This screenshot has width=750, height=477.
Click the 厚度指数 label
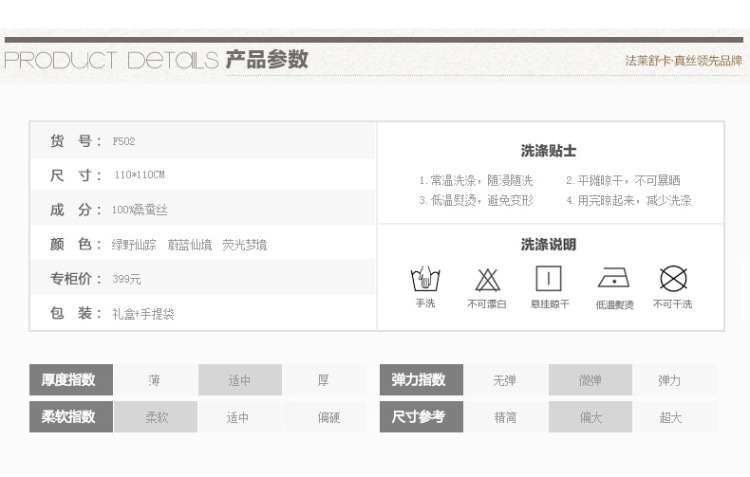pos(69,380)
